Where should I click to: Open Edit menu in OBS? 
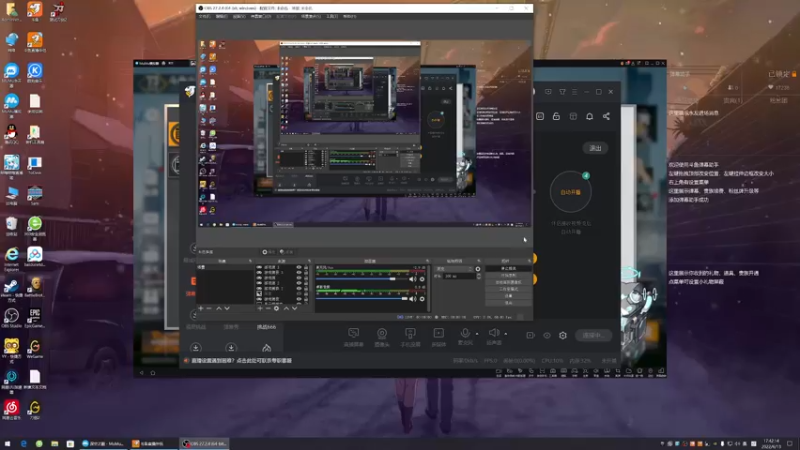[x=221, y=16]
